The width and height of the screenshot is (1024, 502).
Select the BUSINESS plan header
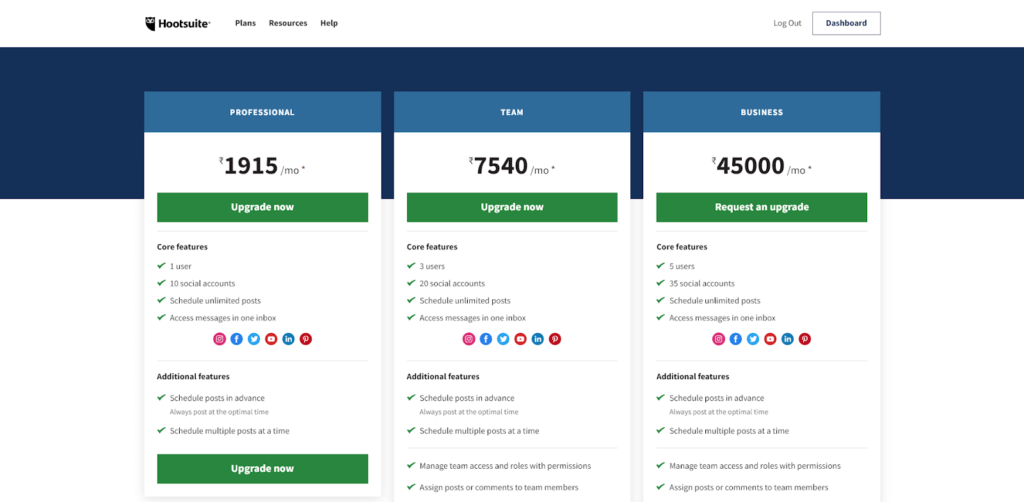tap(761, 112)
